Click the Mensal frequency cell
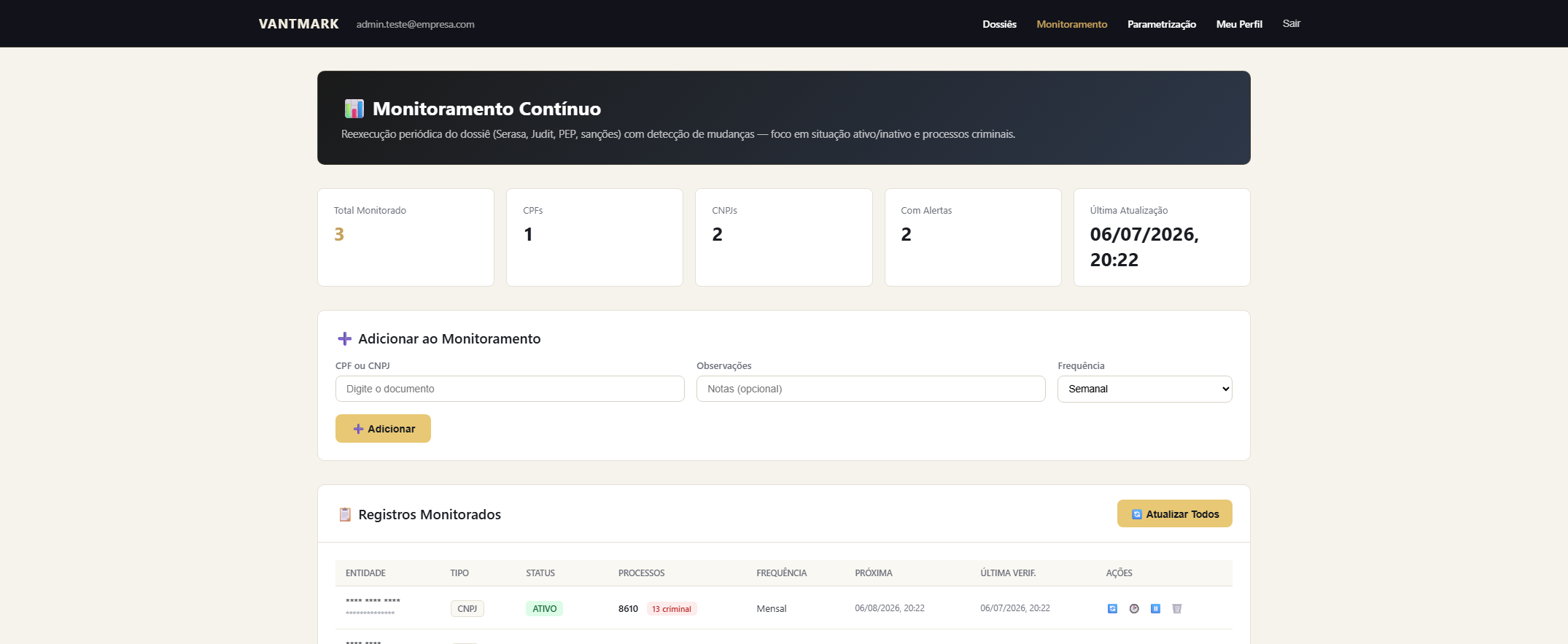Image resolution: width=1568 pixels, height=644 pixels. 771,608
